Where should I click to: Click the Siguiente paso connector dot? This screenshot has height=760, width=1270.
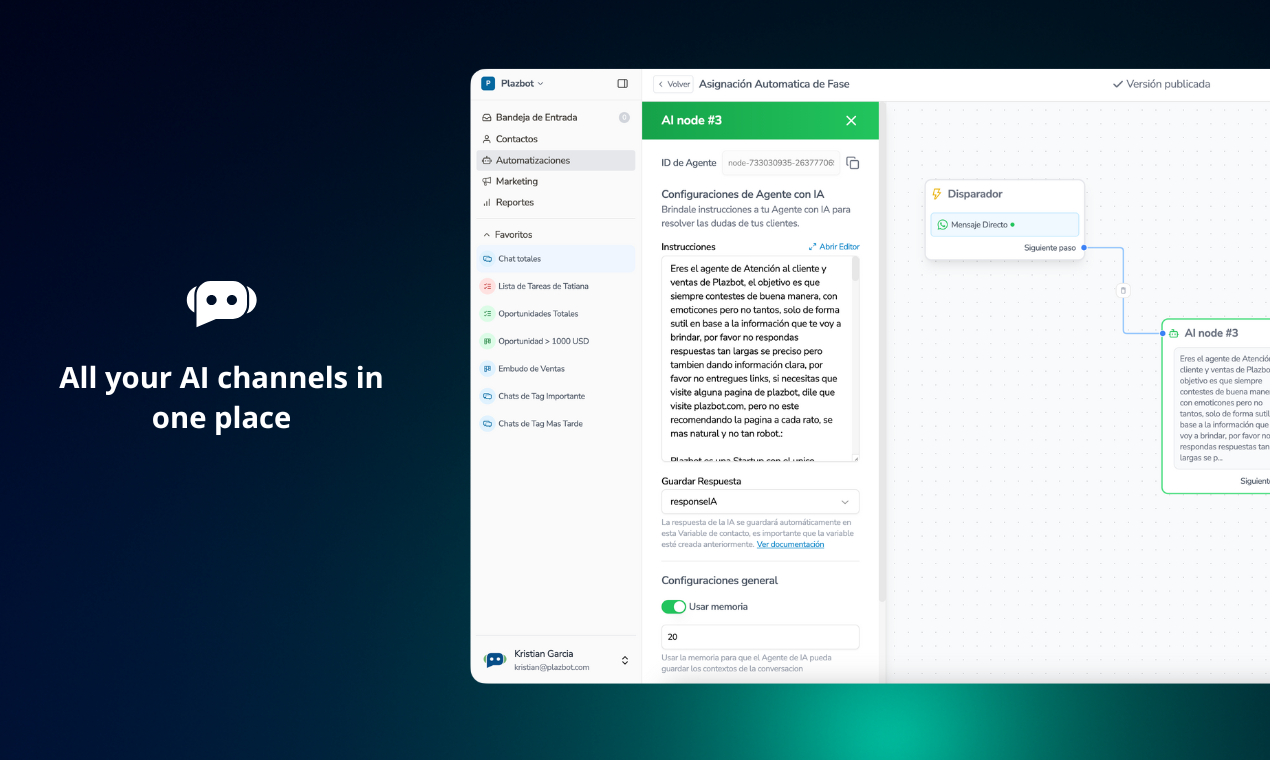(1084, 247)
